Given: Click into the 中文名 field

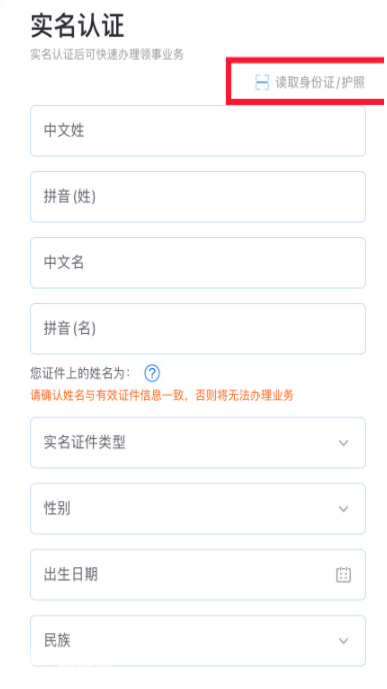Looking at the screenshot, I should [198, 263].
